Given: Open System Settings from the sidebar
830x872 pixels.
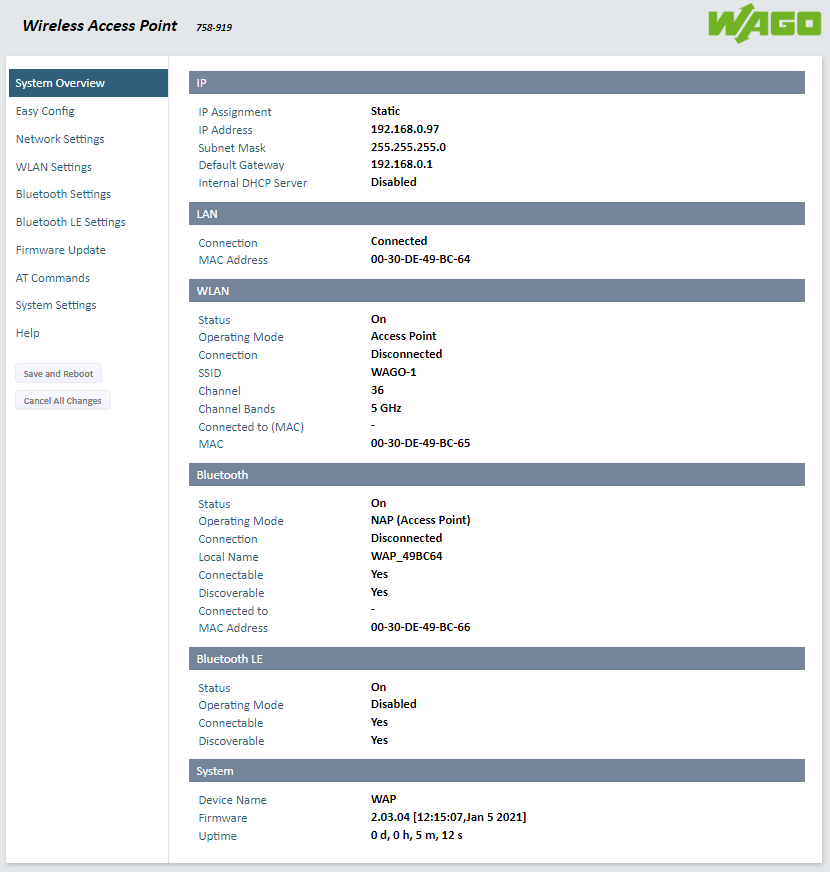Looking at the screenshot, I should pos(56,305).
